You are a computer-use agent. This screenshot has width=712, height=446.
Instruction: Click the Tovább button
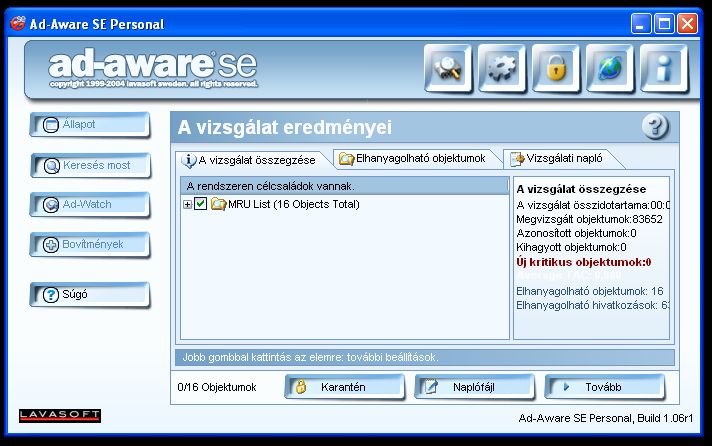(x=604, y=387)
